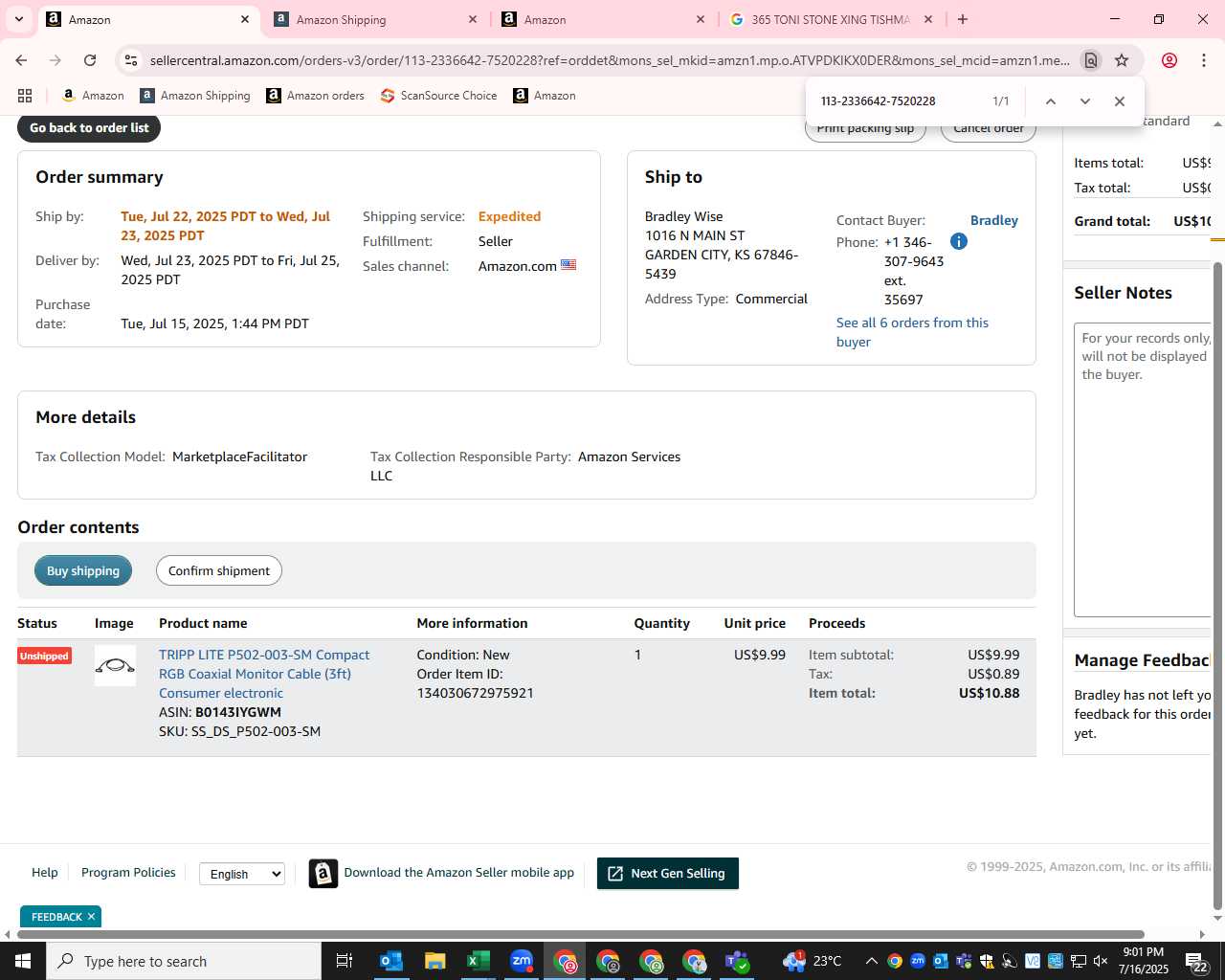Screen dimensions: 1225x980
Task: Open the weather widget showing 23°C
Action: [812, 961]
